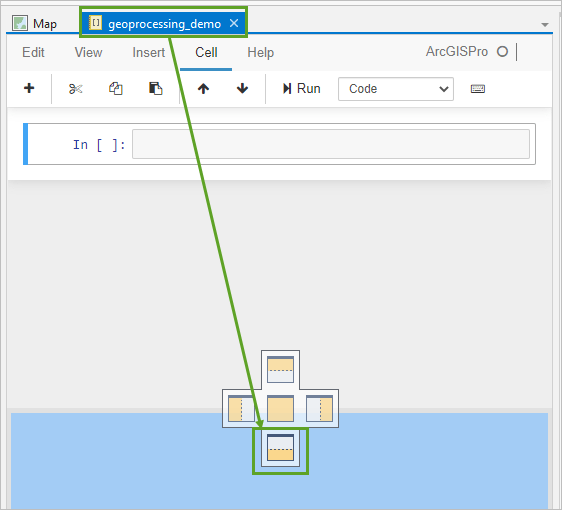562x510 pixels.
Task: Move selected cell down arrow
Action: pos(243,89)
